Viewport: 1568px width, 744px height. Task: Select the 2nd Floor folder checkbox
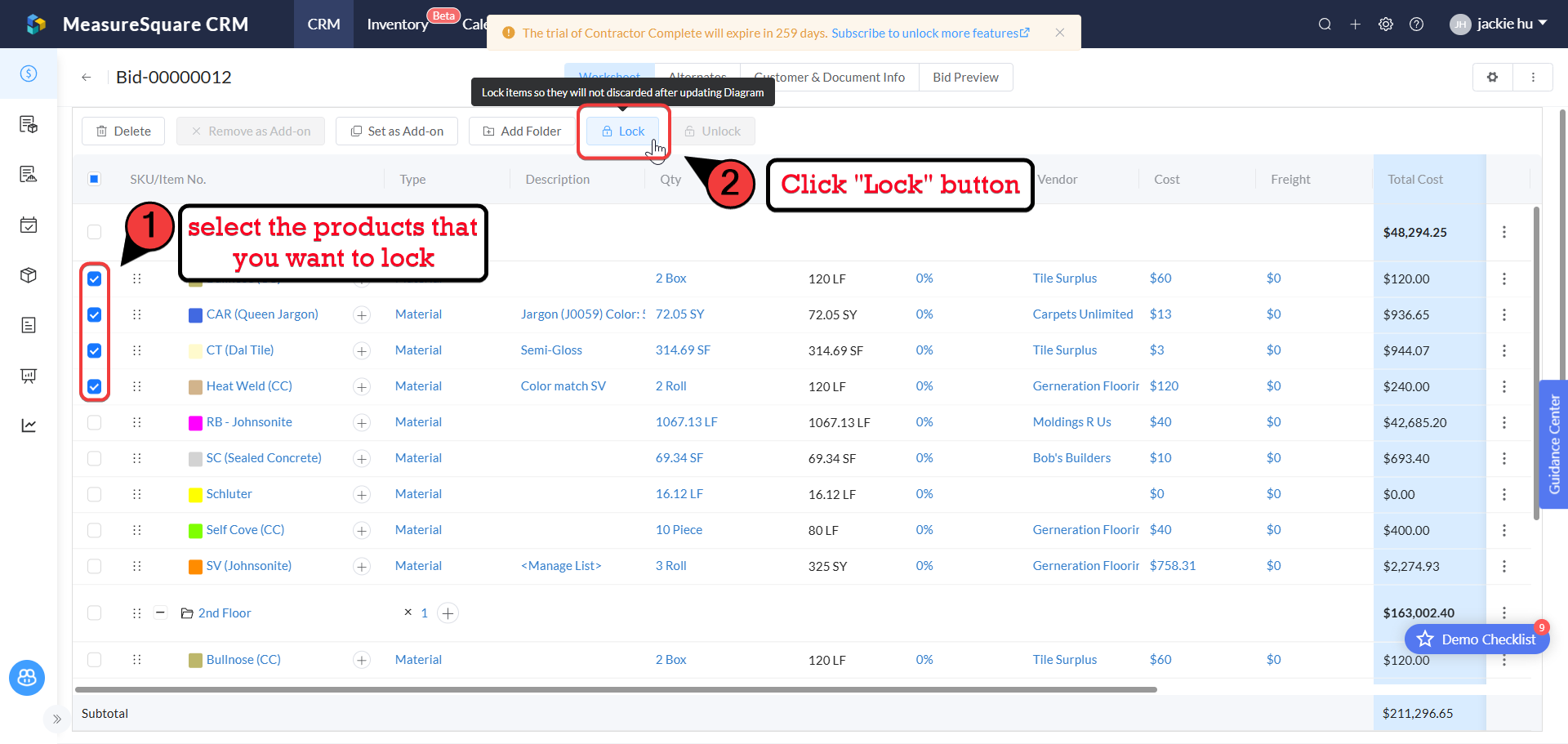click(x=95, y=613)
